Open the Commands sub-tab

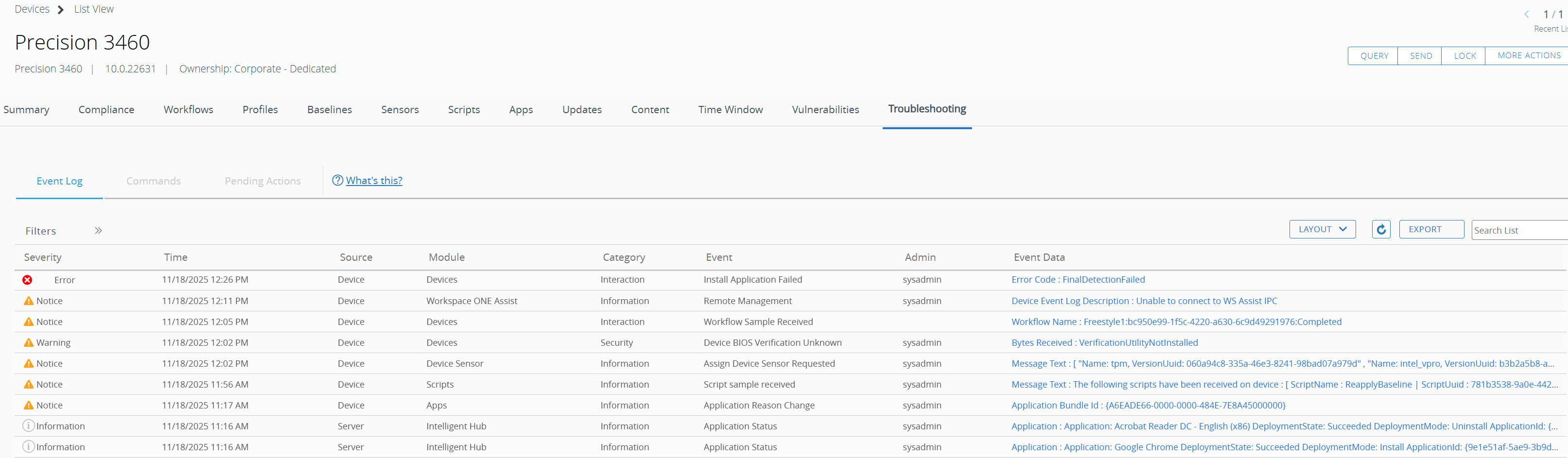pyautogui.click(x=154, y=181)
